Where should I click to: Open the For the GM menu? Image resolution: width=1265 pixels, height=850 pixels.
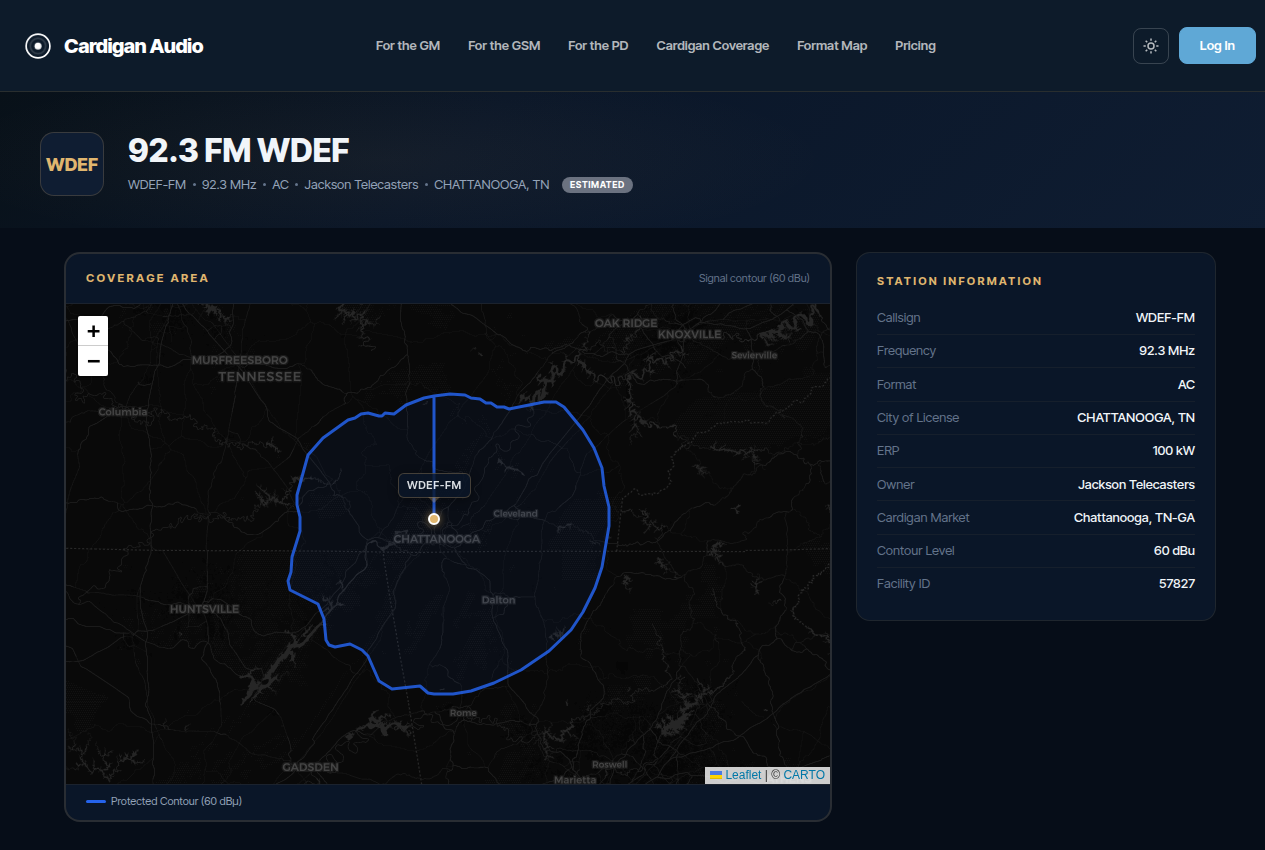[408, 46]
